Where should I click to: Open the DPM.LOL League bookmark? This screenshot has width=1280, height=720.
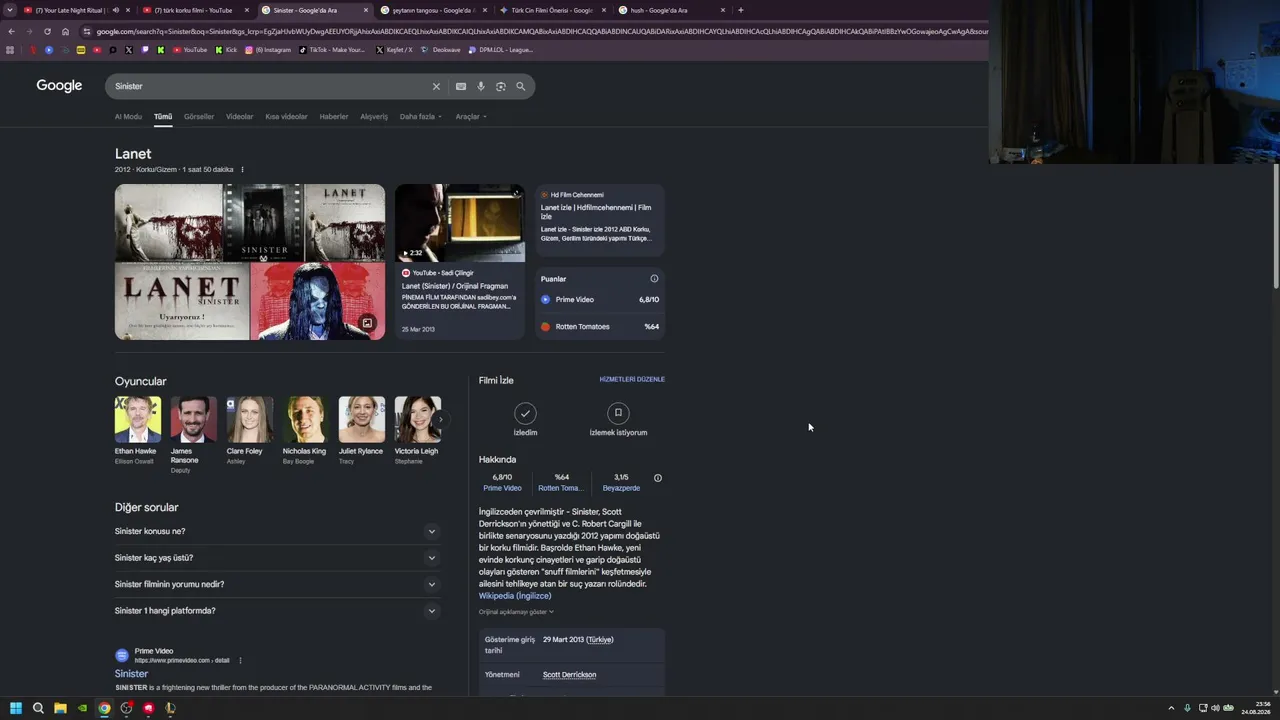(x=501, y=50)
